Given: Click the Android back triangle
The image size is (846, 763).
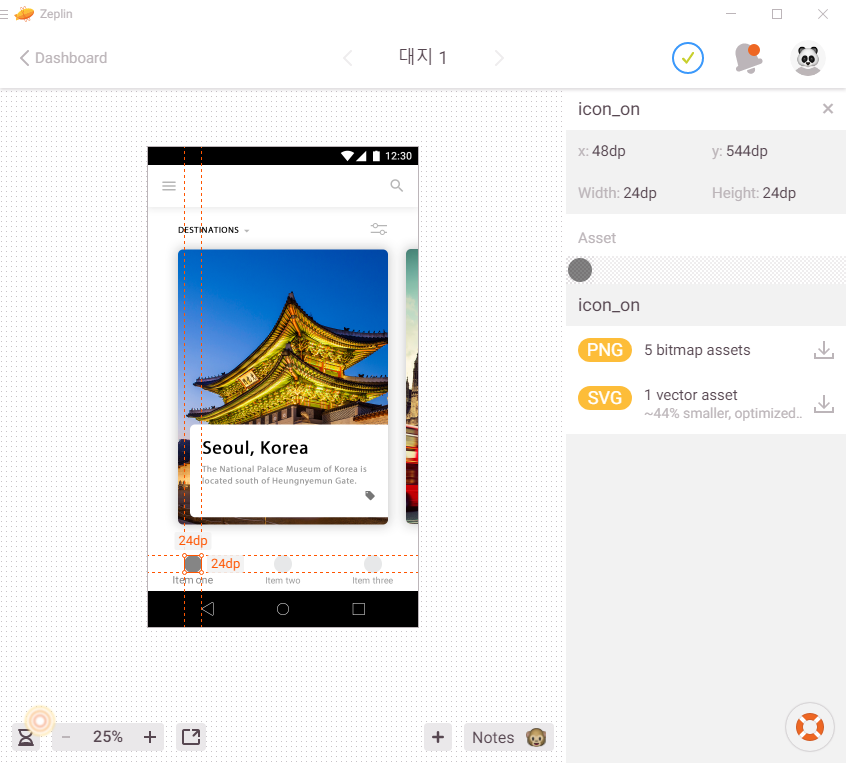Looking at the screenshot, I should [208, 609].
